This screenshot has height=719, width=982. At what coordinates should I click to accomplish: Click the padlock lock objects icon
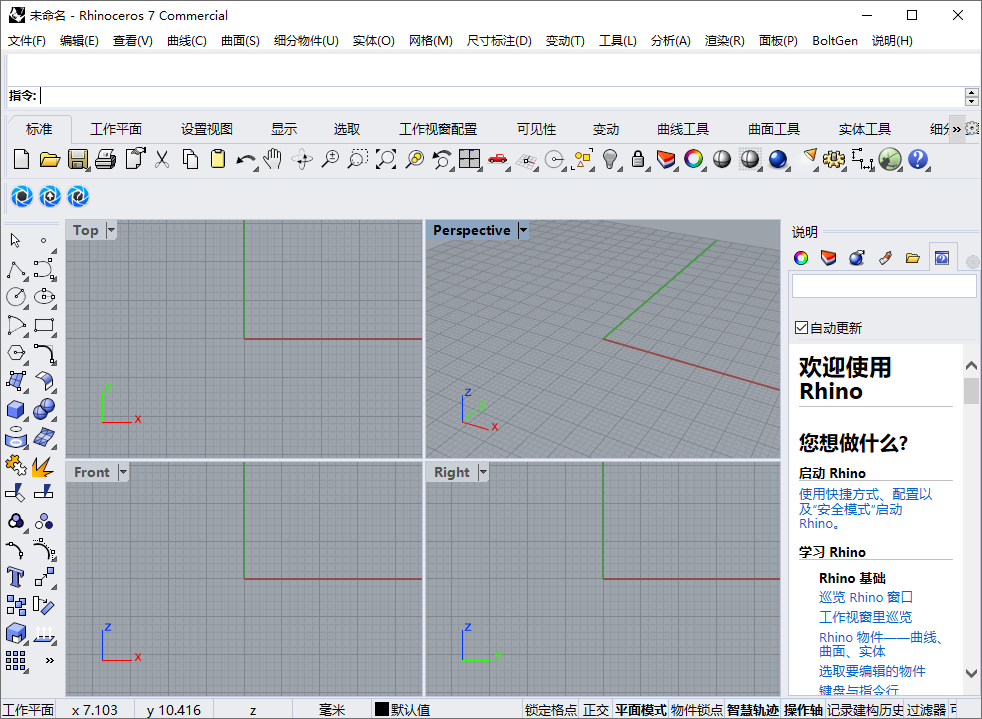(638, 159)
